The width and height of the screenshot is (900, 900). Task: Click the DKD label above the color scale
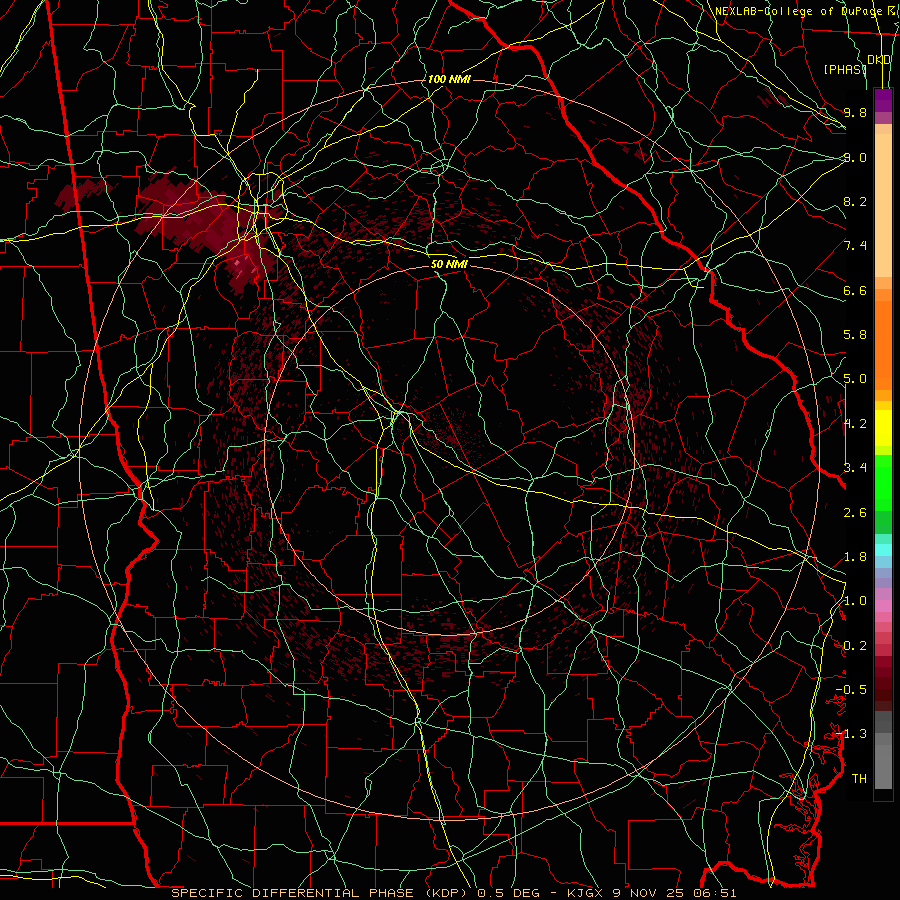(x=879, y=60)
